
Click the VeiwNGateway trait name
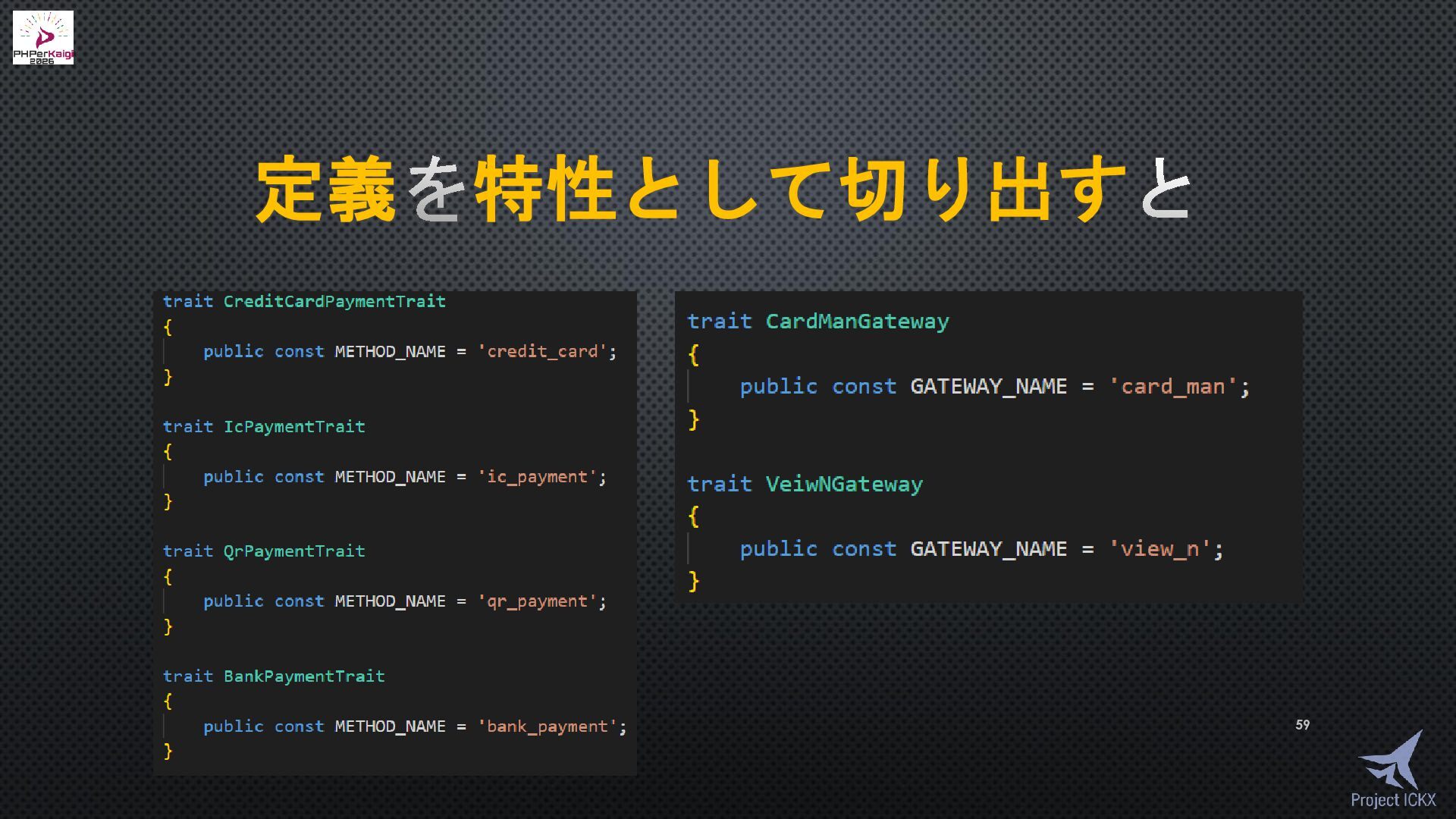pyautogui.click(x=844, y=484)
